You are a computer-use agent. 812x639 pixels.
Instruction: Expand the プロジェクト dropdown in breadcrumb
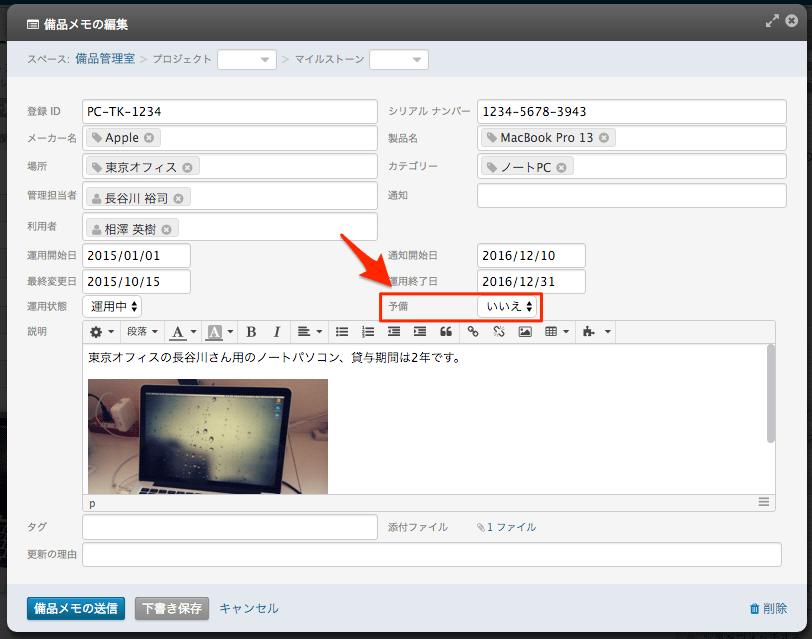click(247, 60)
